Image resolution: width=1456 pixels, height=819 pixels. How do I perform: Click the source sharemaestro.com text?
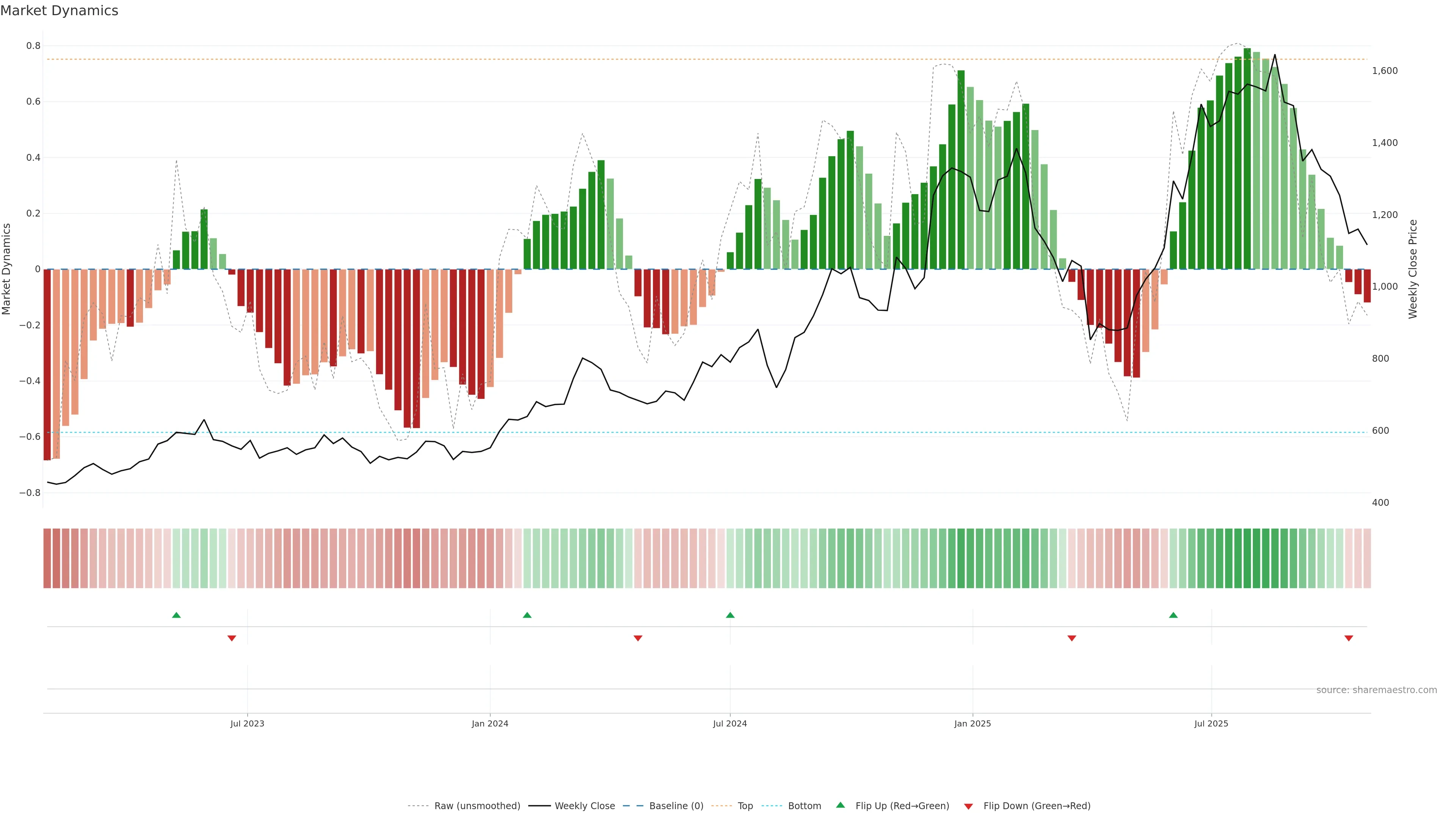[1376, 690]
